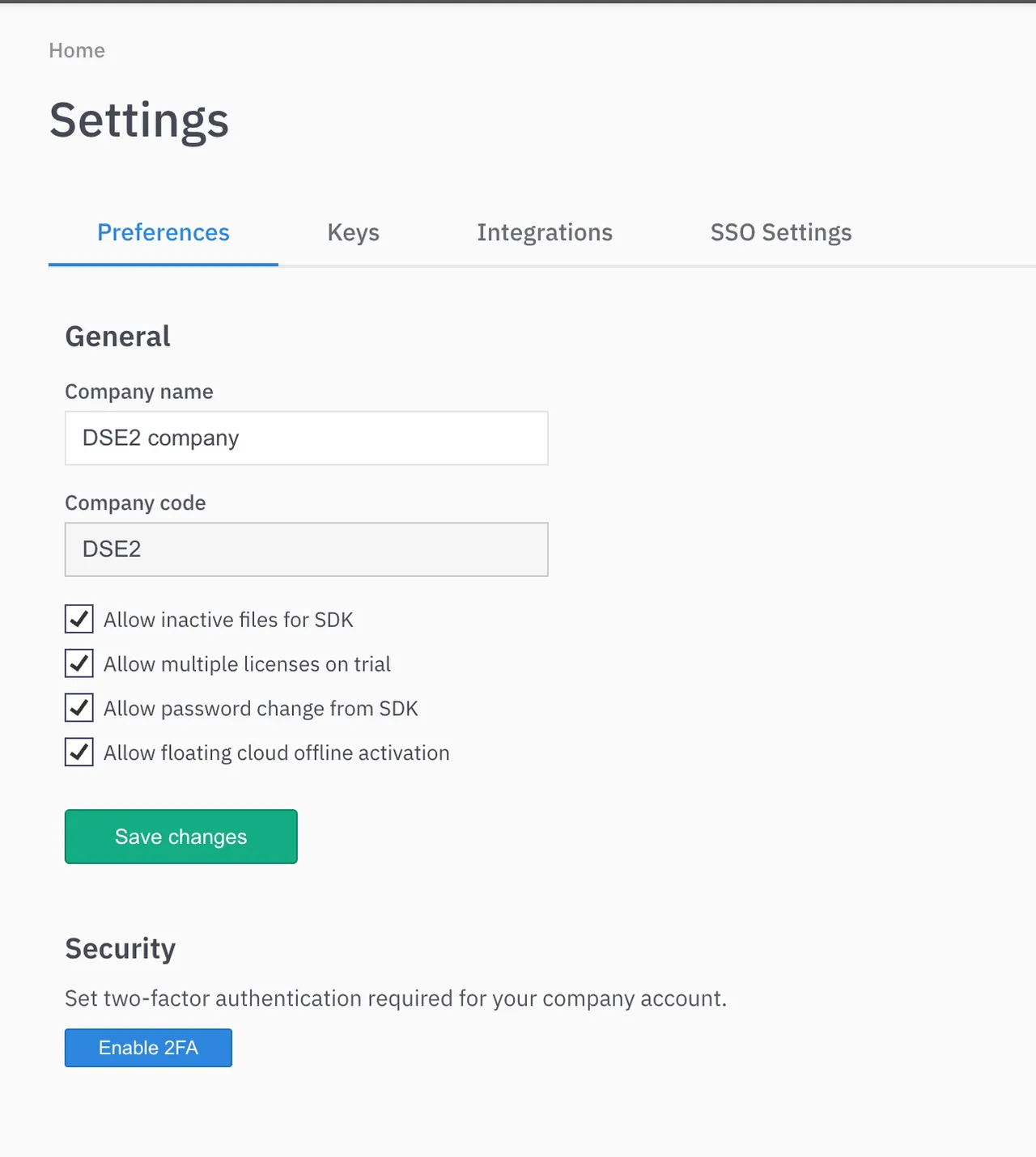Re-enable Allow inactive files for SDK checkbox
Image resolution: width=1036 pixels, height=1157 pixels.
(79, 619)
